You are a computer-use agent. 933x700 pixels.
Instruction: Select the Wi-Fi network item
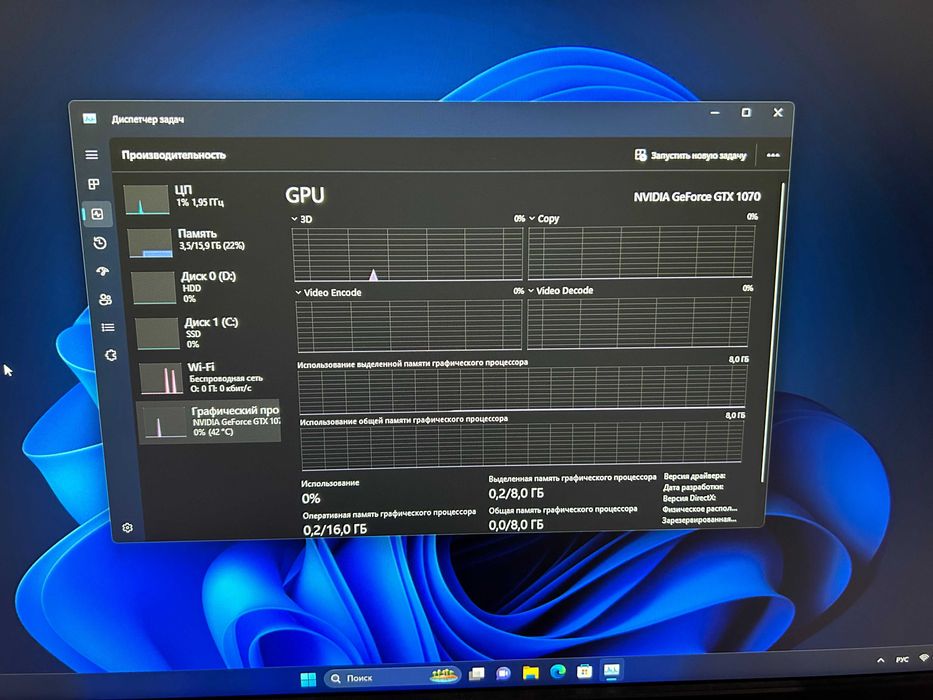208,378
